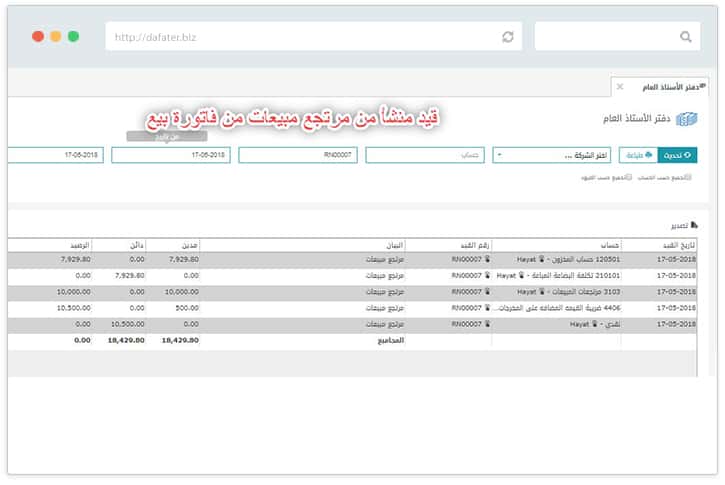
Task: Click the leftmost 17-05-2018 date field at window edge
Action: pyautogui.click(x=55, y=155)
